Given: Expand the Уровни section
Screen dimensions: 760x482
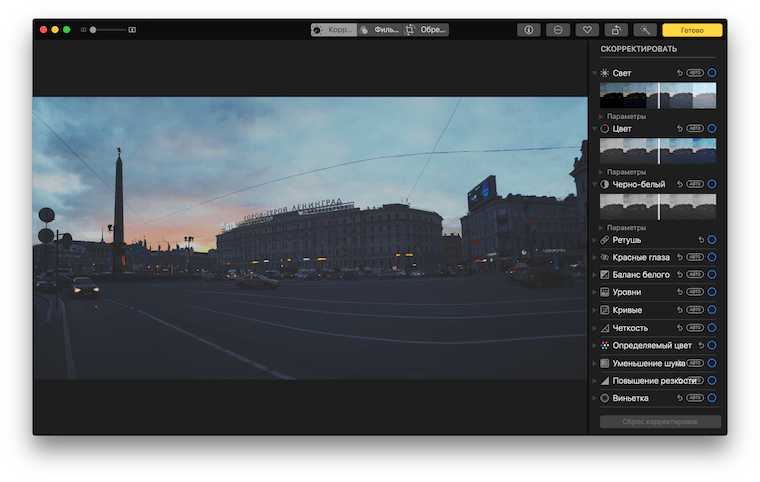Looking at the screenshot, I should pyautogui.click(x=595, y=292).
